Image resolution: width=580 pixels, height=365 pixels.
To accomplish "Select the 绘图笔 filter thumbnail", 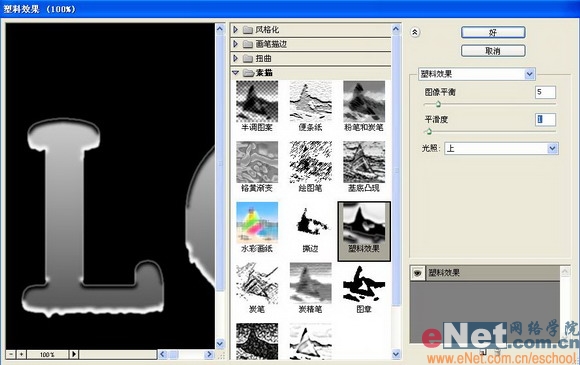I will point(310,162).
